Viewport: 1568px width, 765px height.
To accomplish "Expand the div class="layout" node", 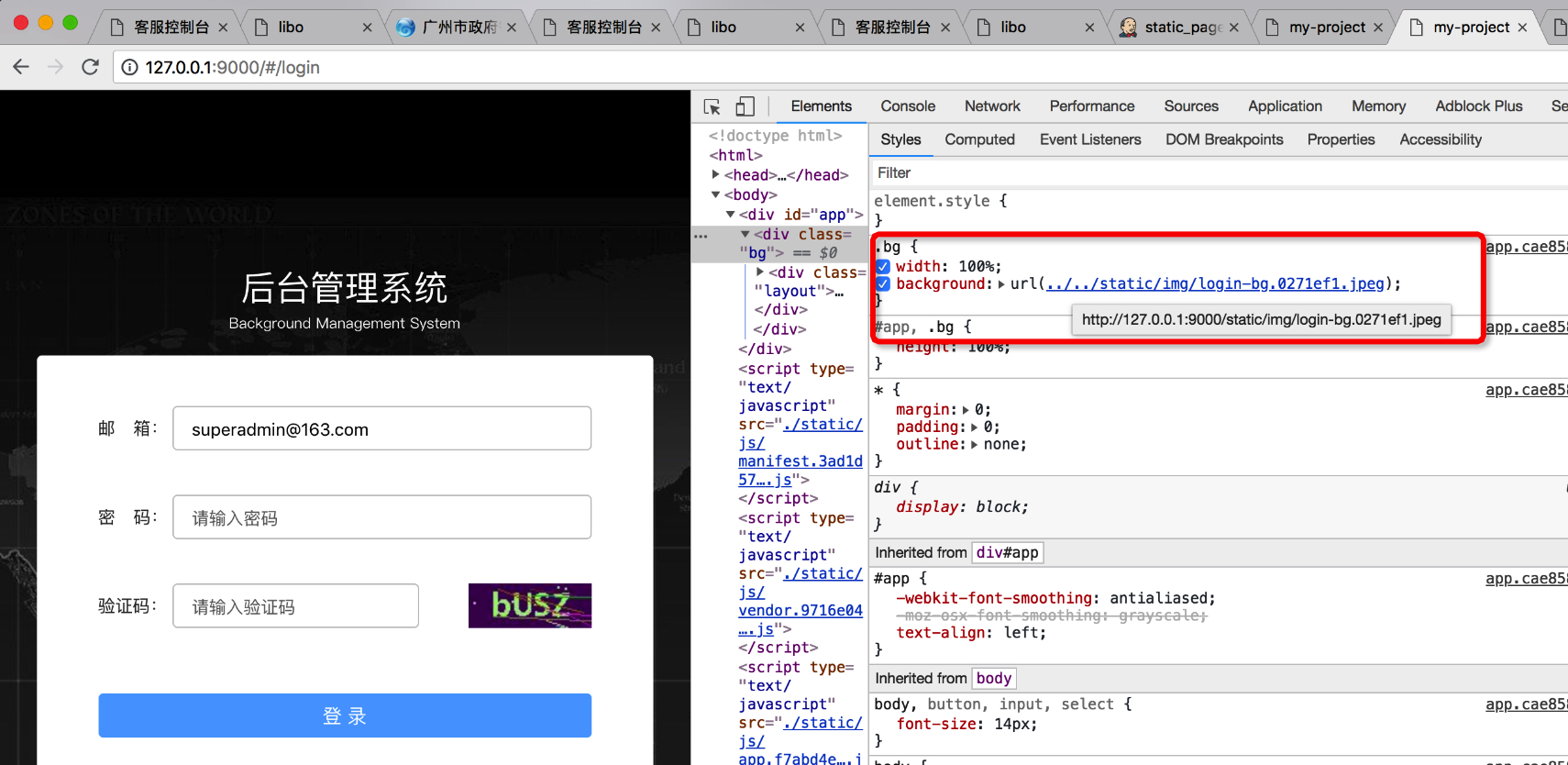I will (x=760, y=272).
